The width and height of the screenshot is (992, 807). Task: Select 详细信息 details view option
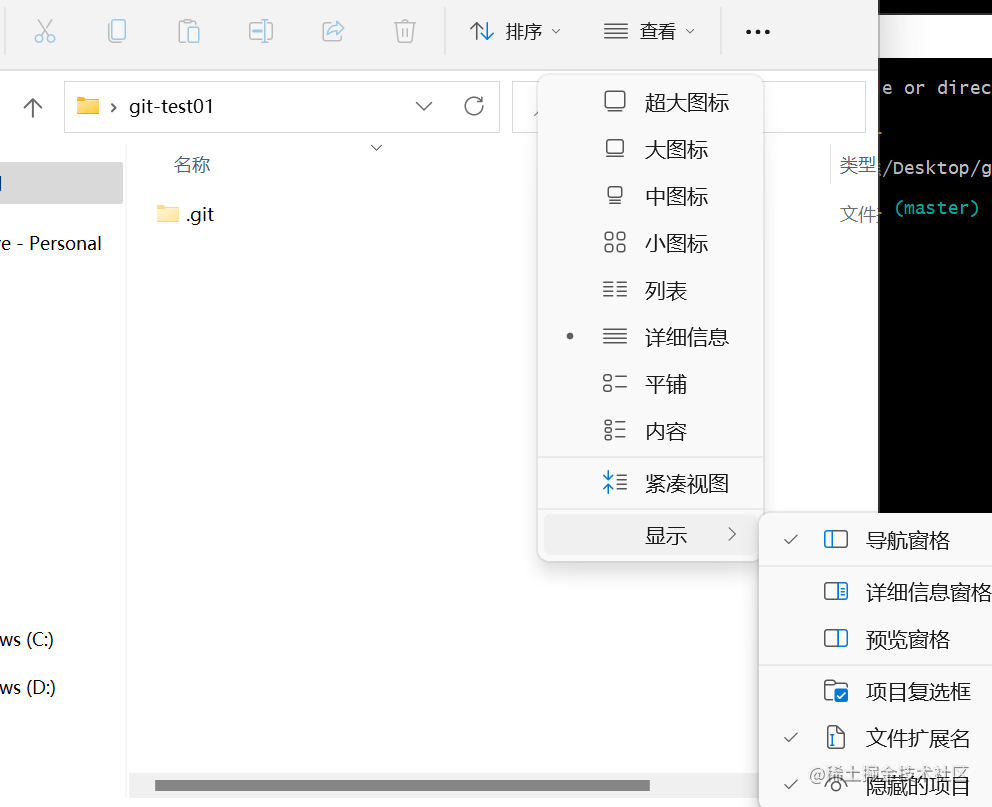point(650,338)
